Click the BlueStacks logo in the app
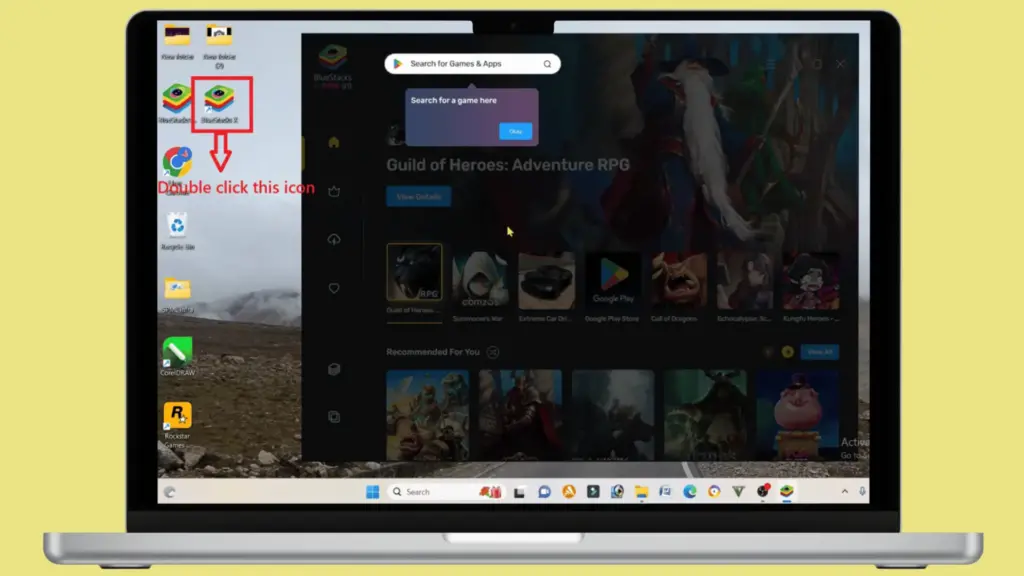 (x=332, y=57)
